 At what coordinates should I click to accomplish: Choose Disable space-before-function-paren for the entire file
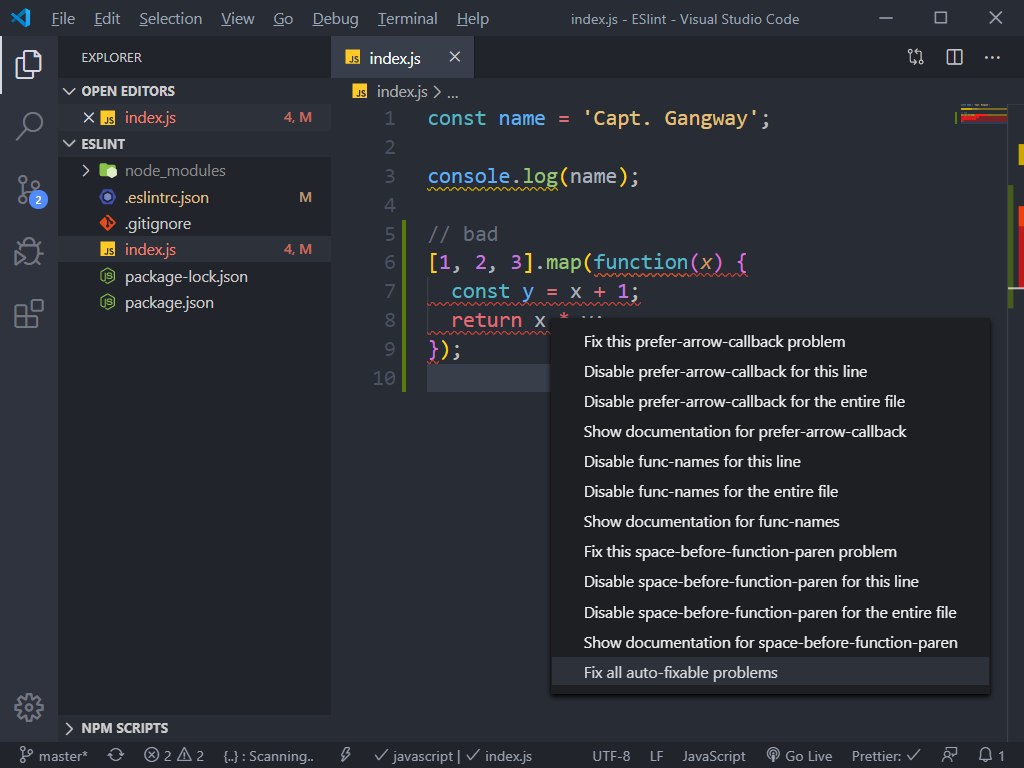coord(771,613)
